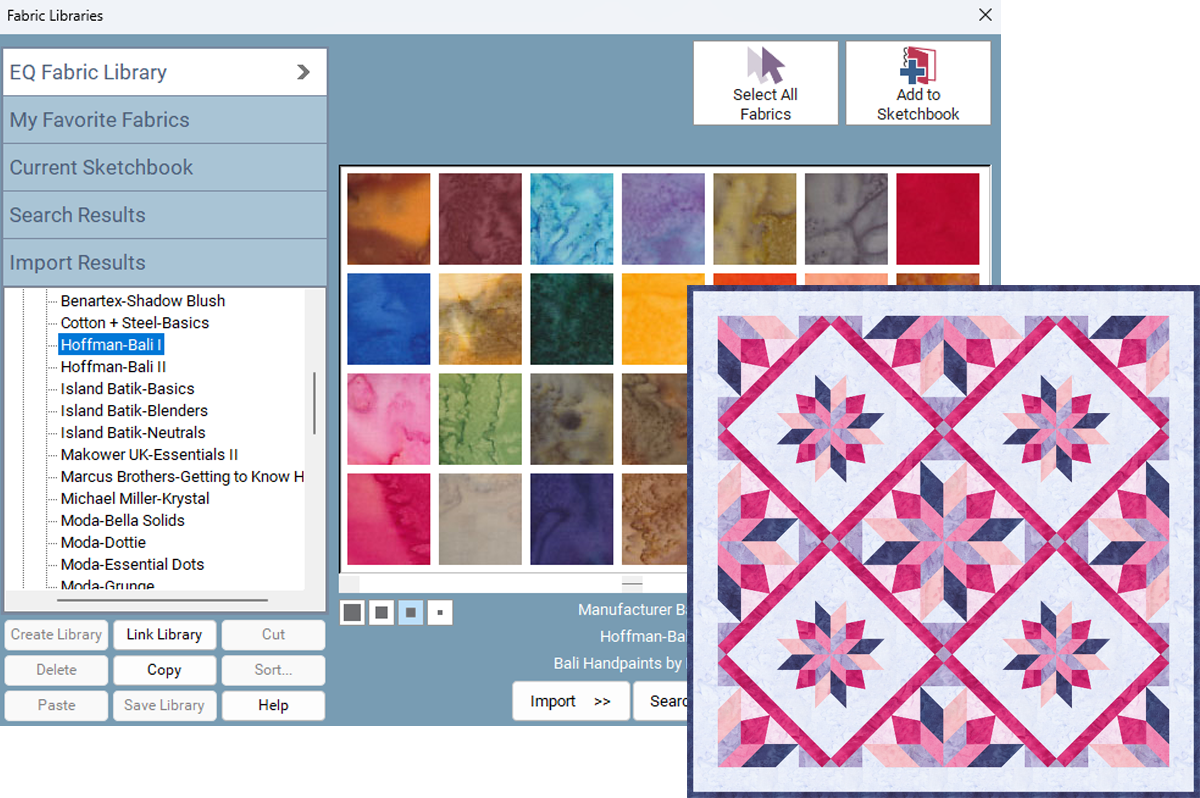Select the Marcus Brothers-Getting to Know entry
The height and width of the screenshot is (798, 1200).
pos(182,477)
